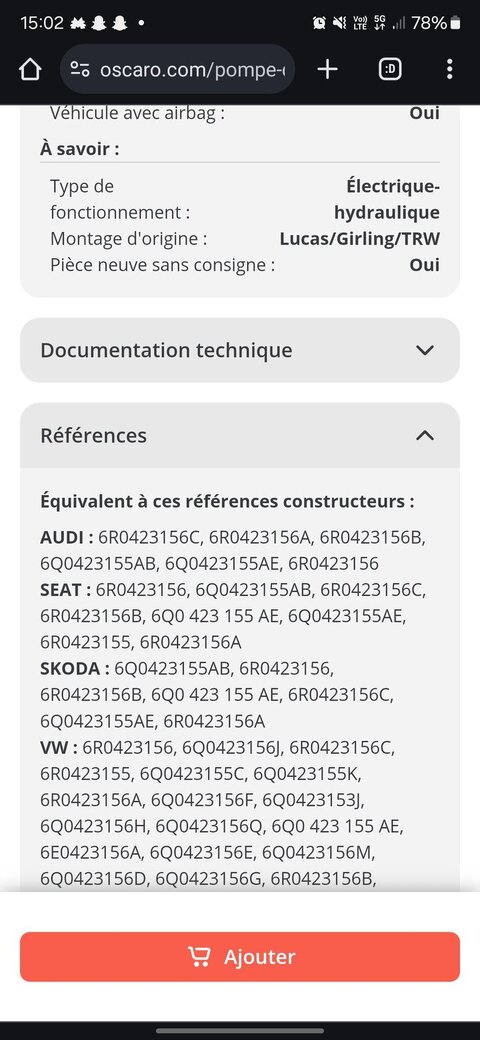The height and width of the screenshot is (1040, 480).
Task: Tap the site settings icon in address bar
Action: [80, 69]
